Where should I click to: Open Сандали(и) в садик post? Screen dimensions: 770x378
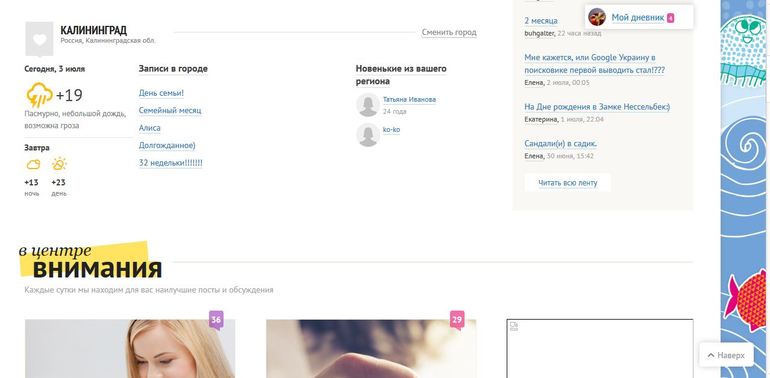[561, 143]
